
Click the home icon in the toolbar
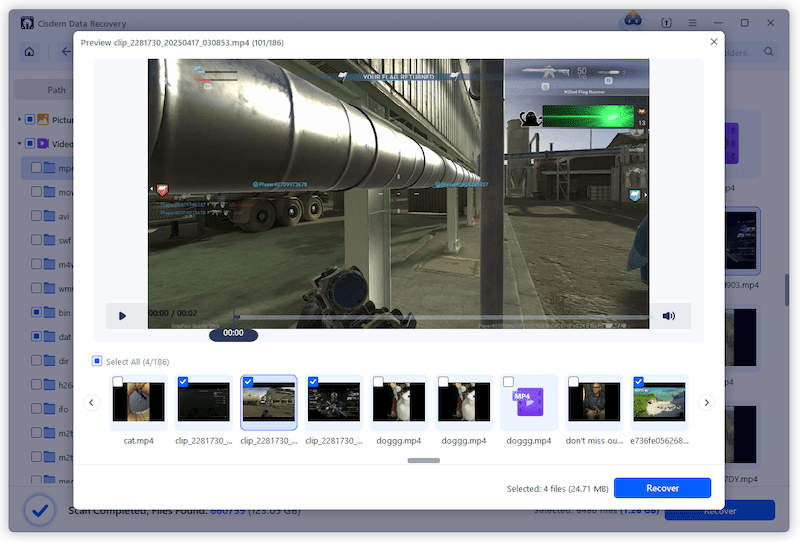pyautogui.click(x=30, y=52)
